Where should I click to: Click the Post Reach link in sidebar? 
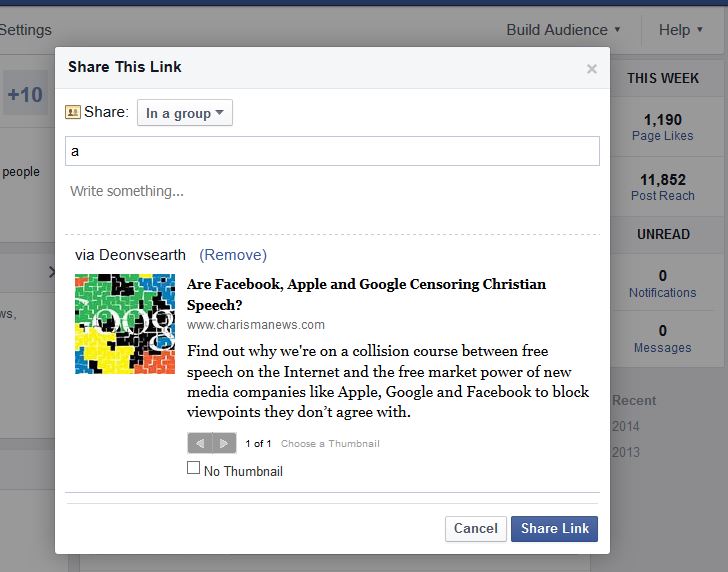point(663,196)
